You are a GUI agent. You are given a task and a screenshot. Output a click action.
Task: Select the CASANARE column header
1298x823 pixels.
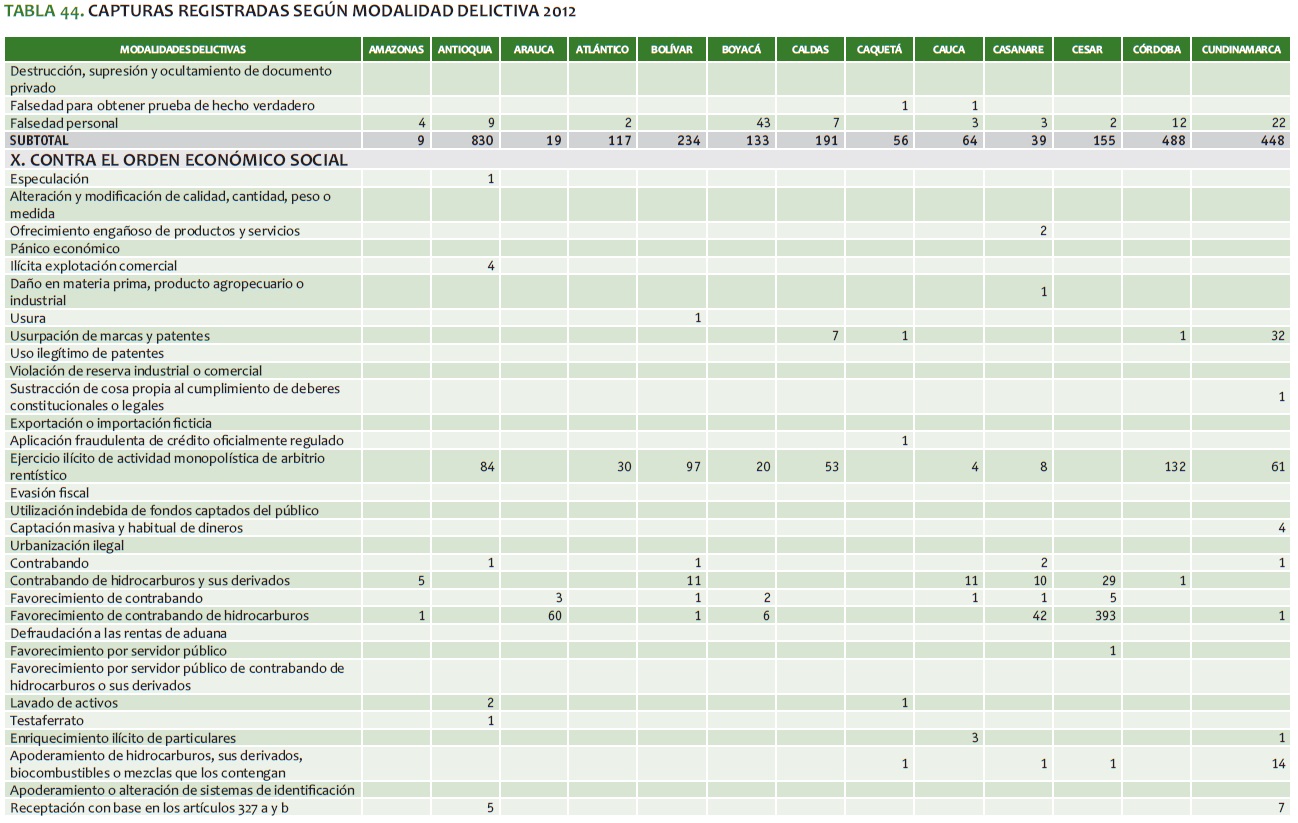pyautogui.click(x=1018, y=49)
